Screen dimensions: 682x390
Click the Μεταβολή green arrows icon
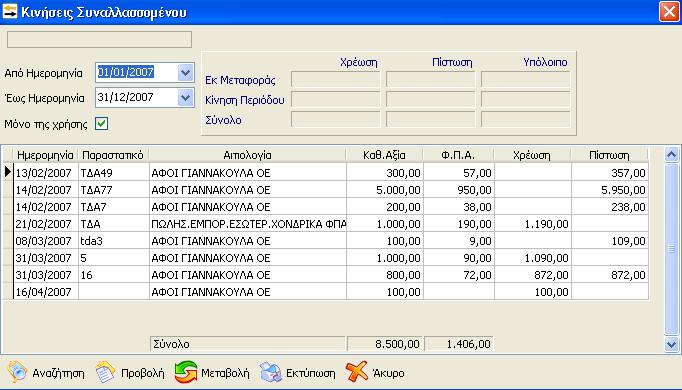tap(186, 372)
